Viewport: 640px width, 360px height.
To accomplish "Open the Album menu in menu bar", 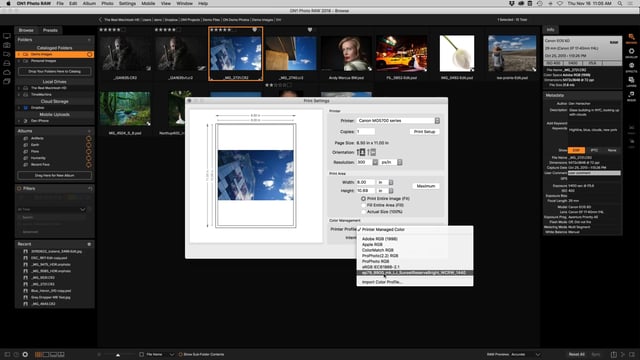I will (x=89, y=4).
